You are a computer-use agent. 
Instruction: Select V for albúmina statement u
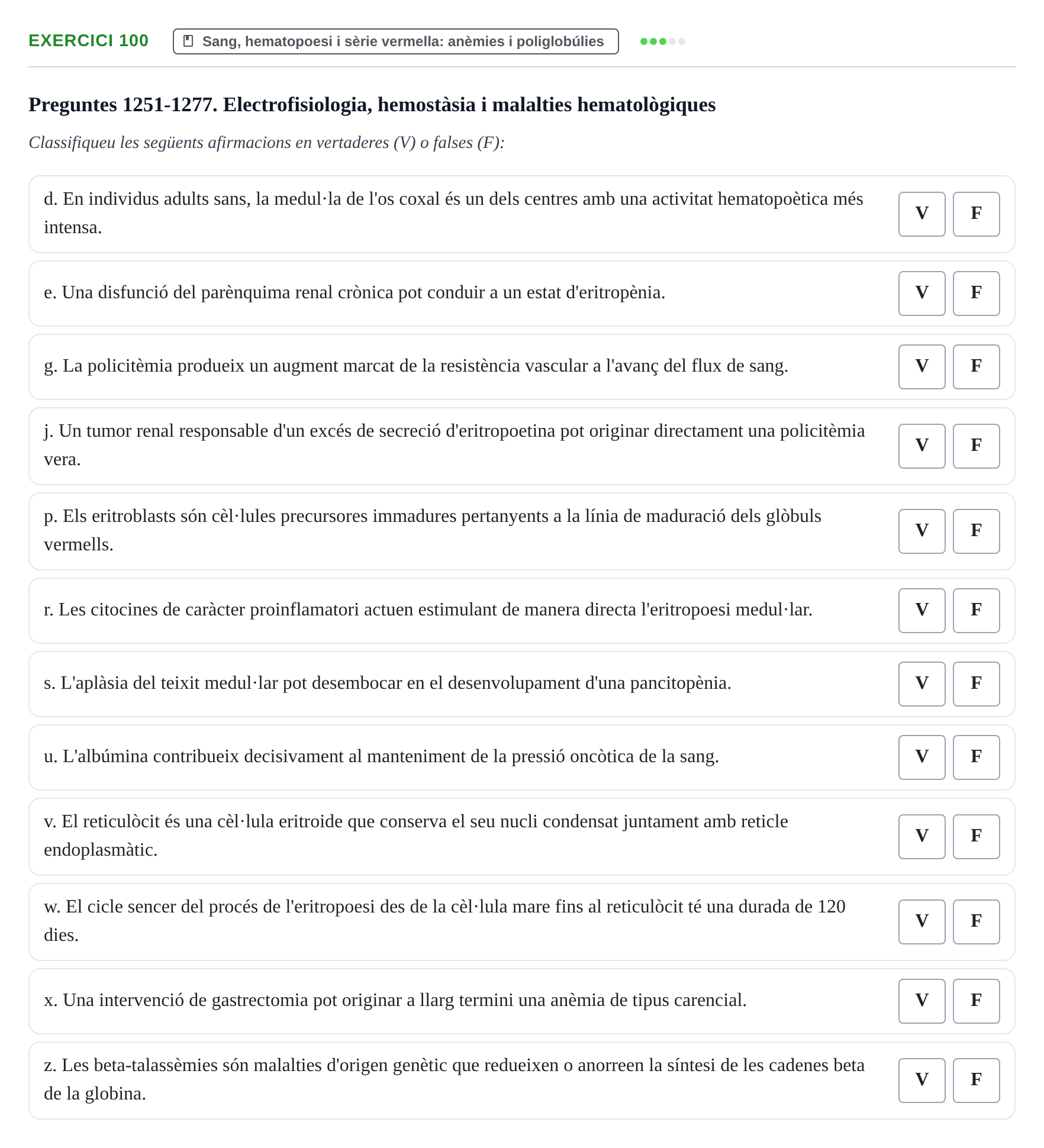click(921, 757)
